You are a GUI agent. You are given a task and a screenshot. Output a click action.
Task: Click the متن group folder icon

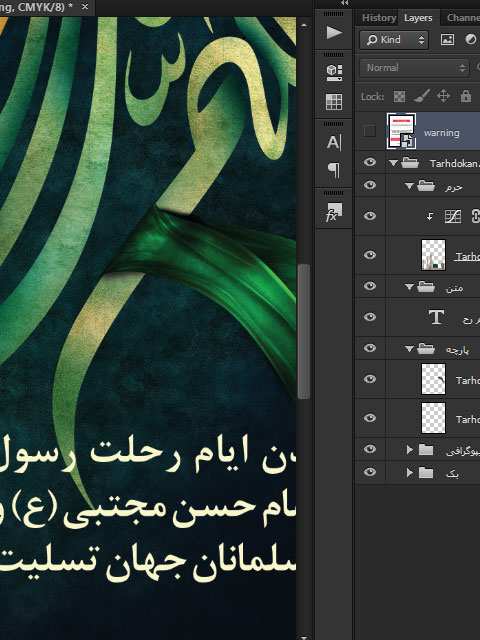pyautogui.click(x=426, y=287)
